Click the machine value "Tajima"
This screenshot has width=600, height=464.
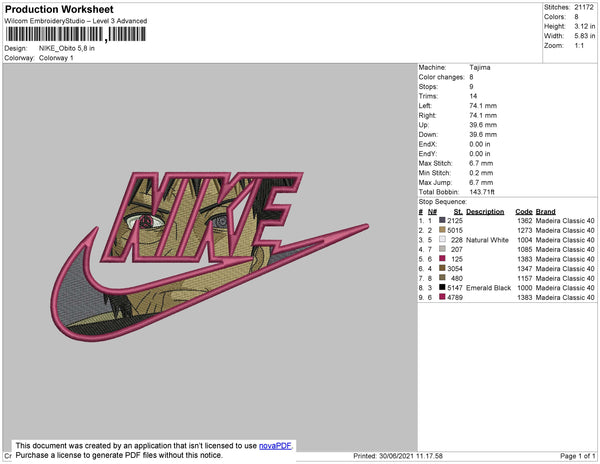coord(480,67)
